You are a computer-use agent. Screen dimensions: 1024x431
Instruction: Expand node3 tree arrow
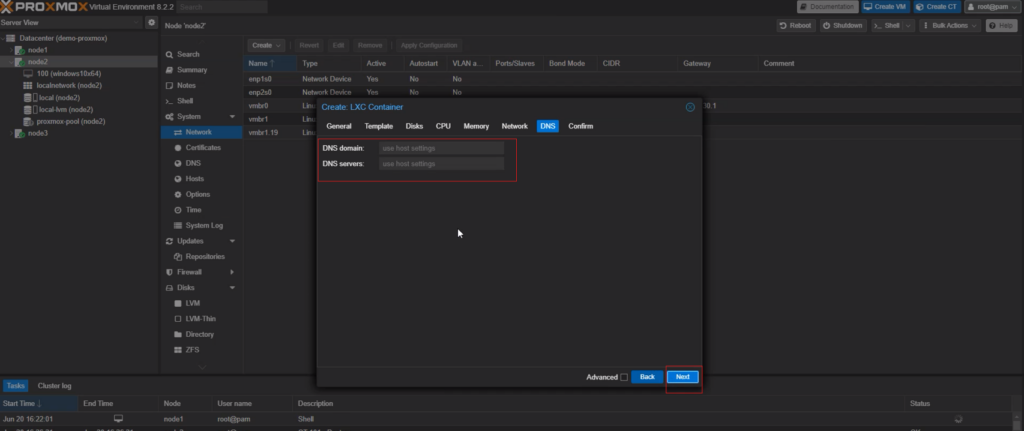pyautogui.click(x=11, y=133)
